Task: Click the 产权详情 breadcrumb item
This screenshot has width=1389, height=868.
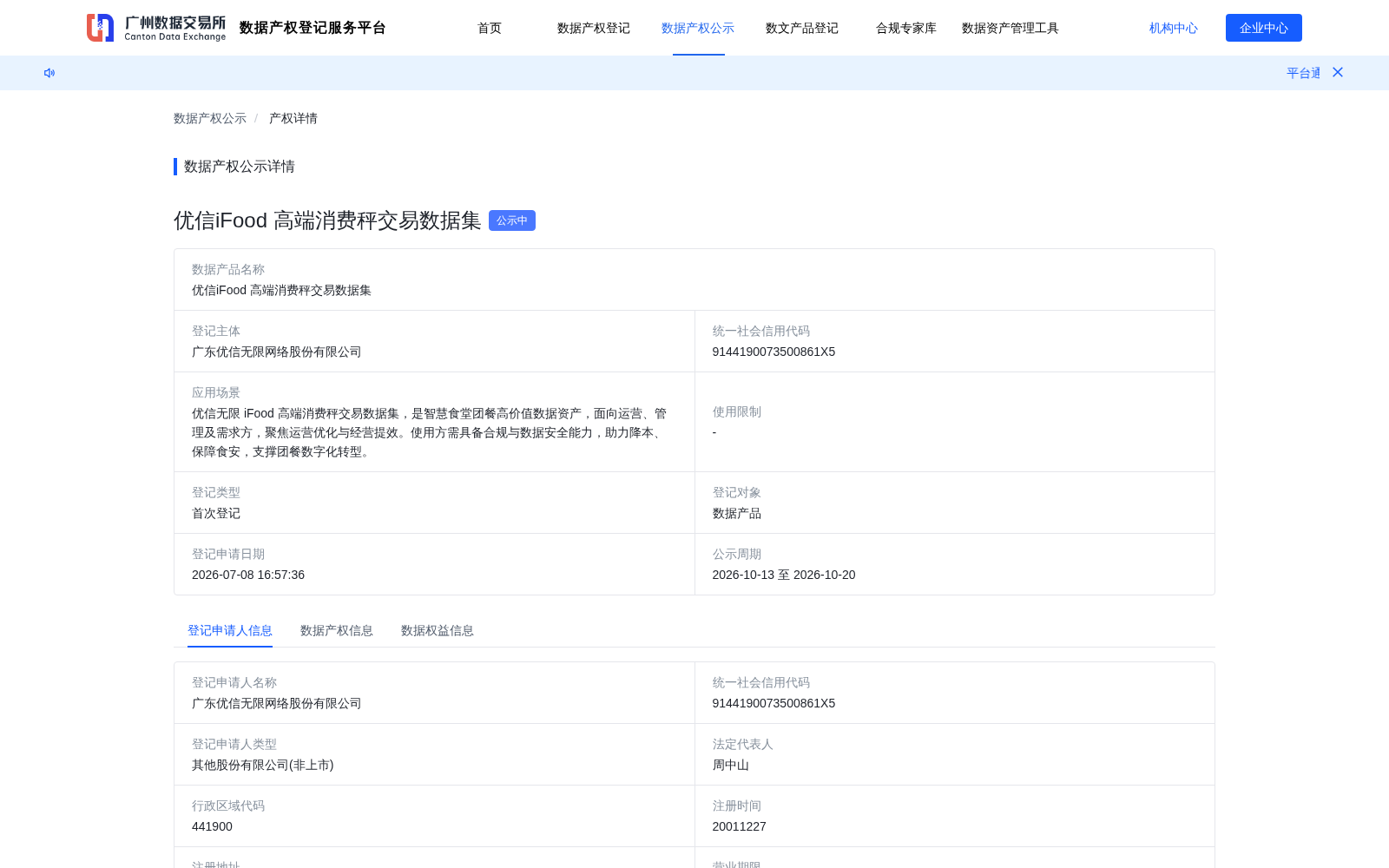Action: pyautogui.click(x=293, y=118)
